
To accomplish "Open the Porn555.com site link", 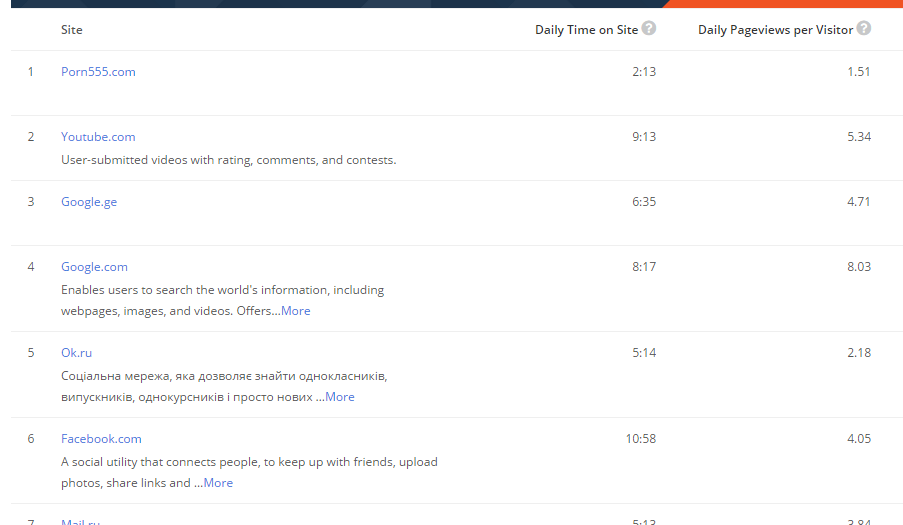I will point(98,72).
